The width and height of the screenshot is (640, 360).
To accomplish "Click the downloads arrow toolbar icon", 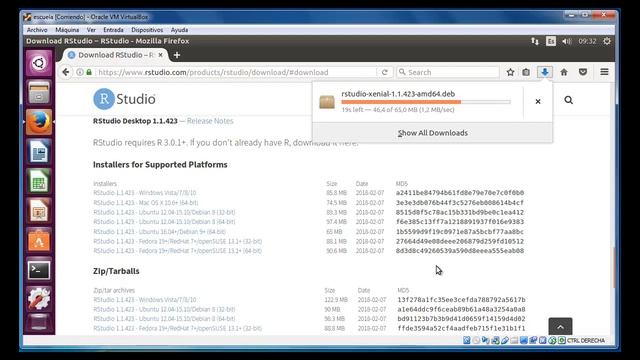I will click(x=544, y=72).
